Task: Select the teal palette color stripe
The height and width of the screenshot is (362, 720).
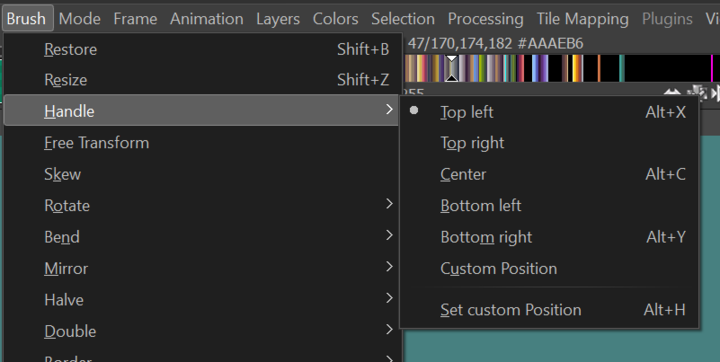Action: point(622,68)
